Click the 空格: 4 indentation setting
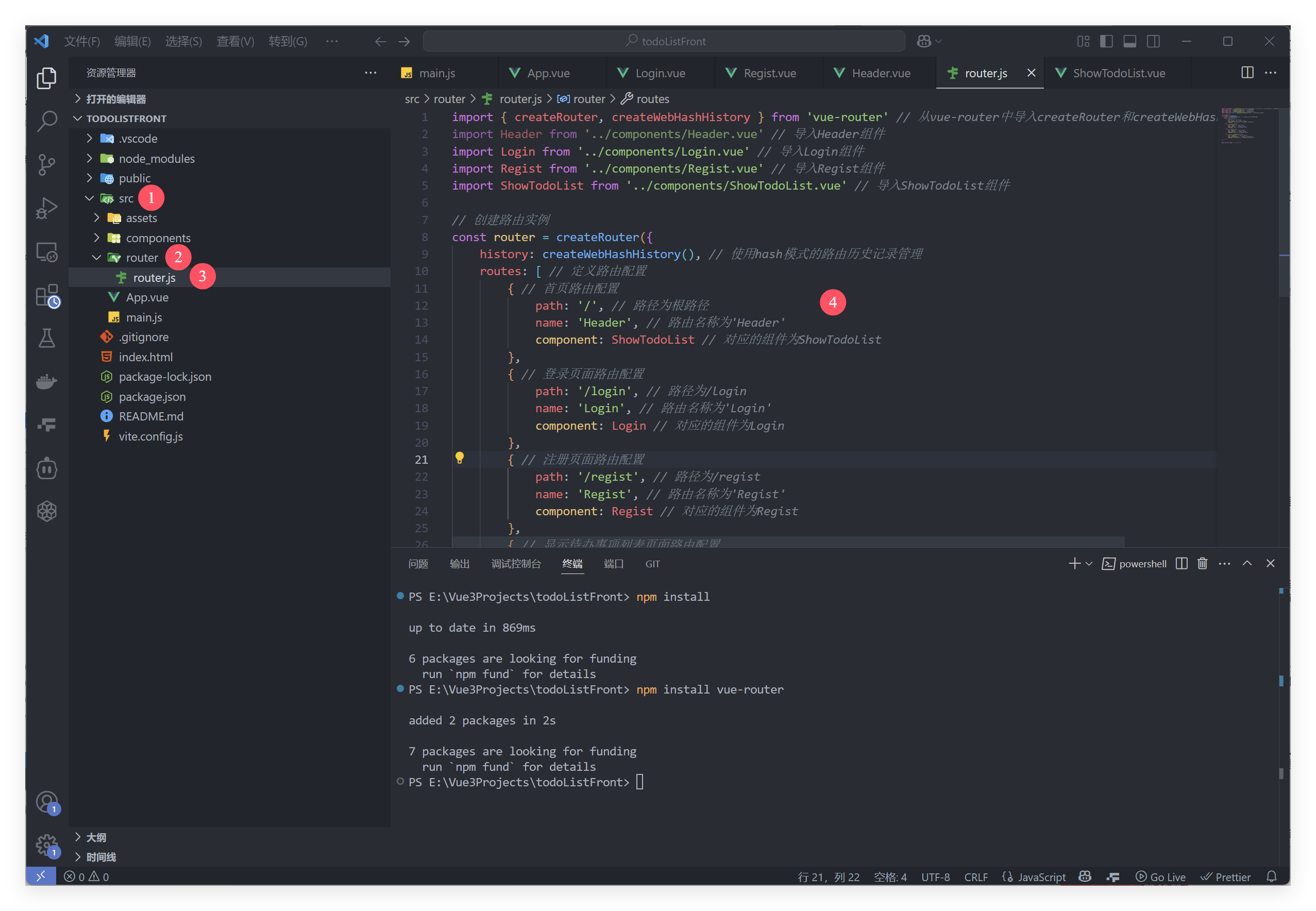 point(890,877)
